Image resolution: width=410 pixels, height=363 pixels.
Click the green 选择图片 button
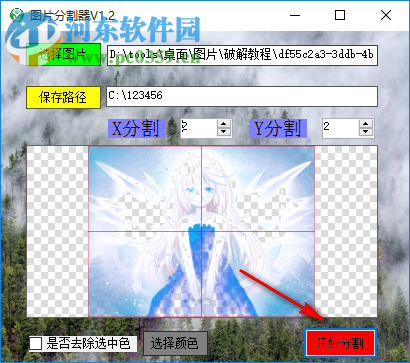[63, 55]
